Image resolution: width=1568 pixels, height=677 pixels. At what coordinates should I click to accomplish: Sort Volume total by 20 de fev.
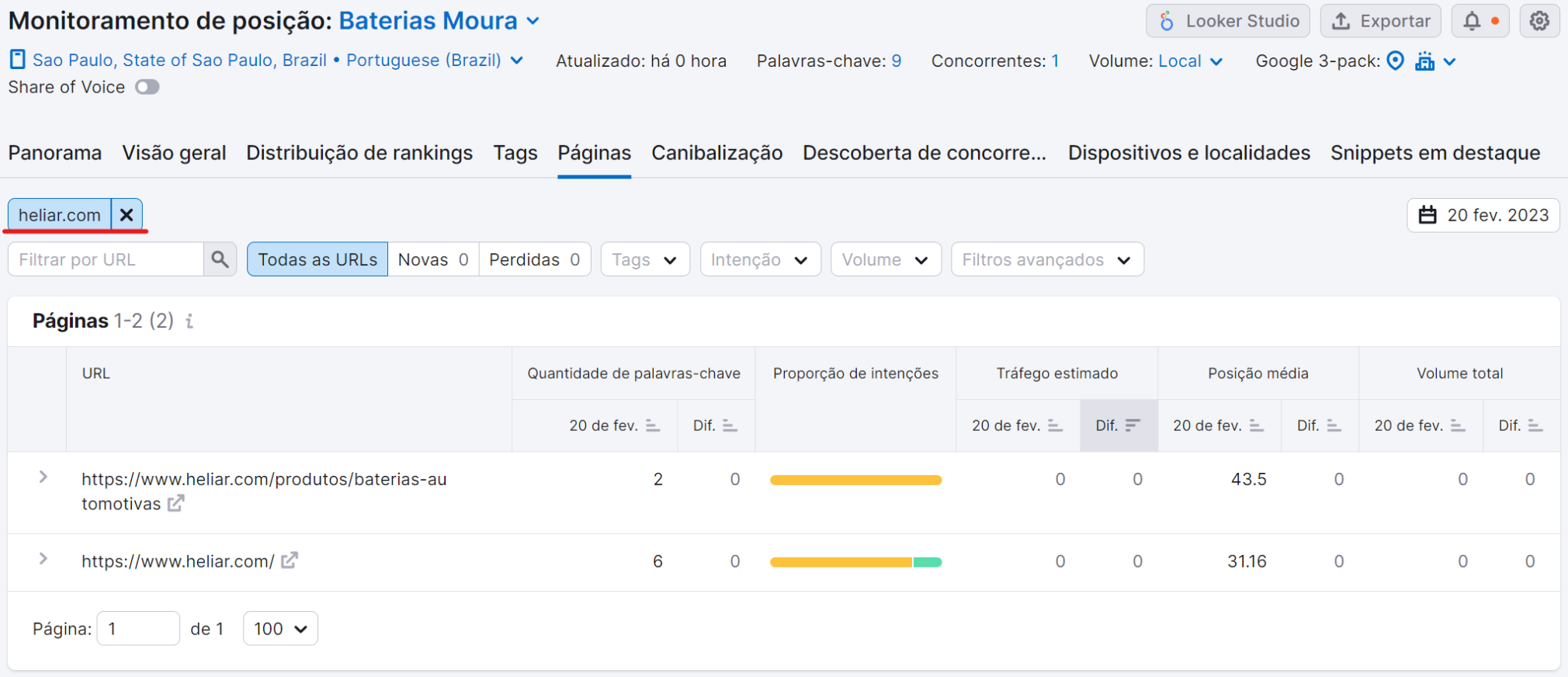[x=1419, y=425]
